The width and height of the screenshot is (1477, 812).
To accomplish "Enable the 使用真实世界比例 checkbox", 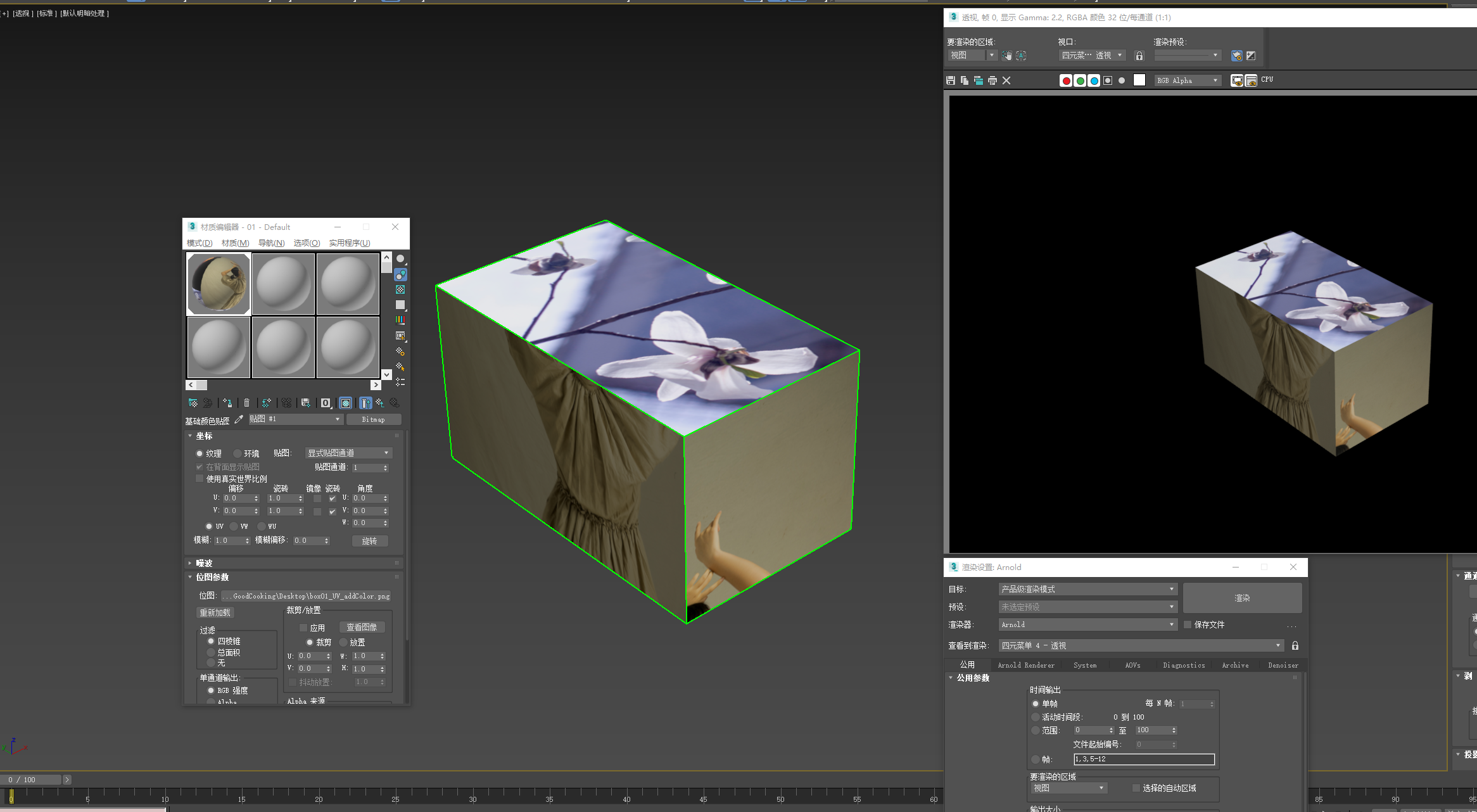I will click(x=200, y=478).
